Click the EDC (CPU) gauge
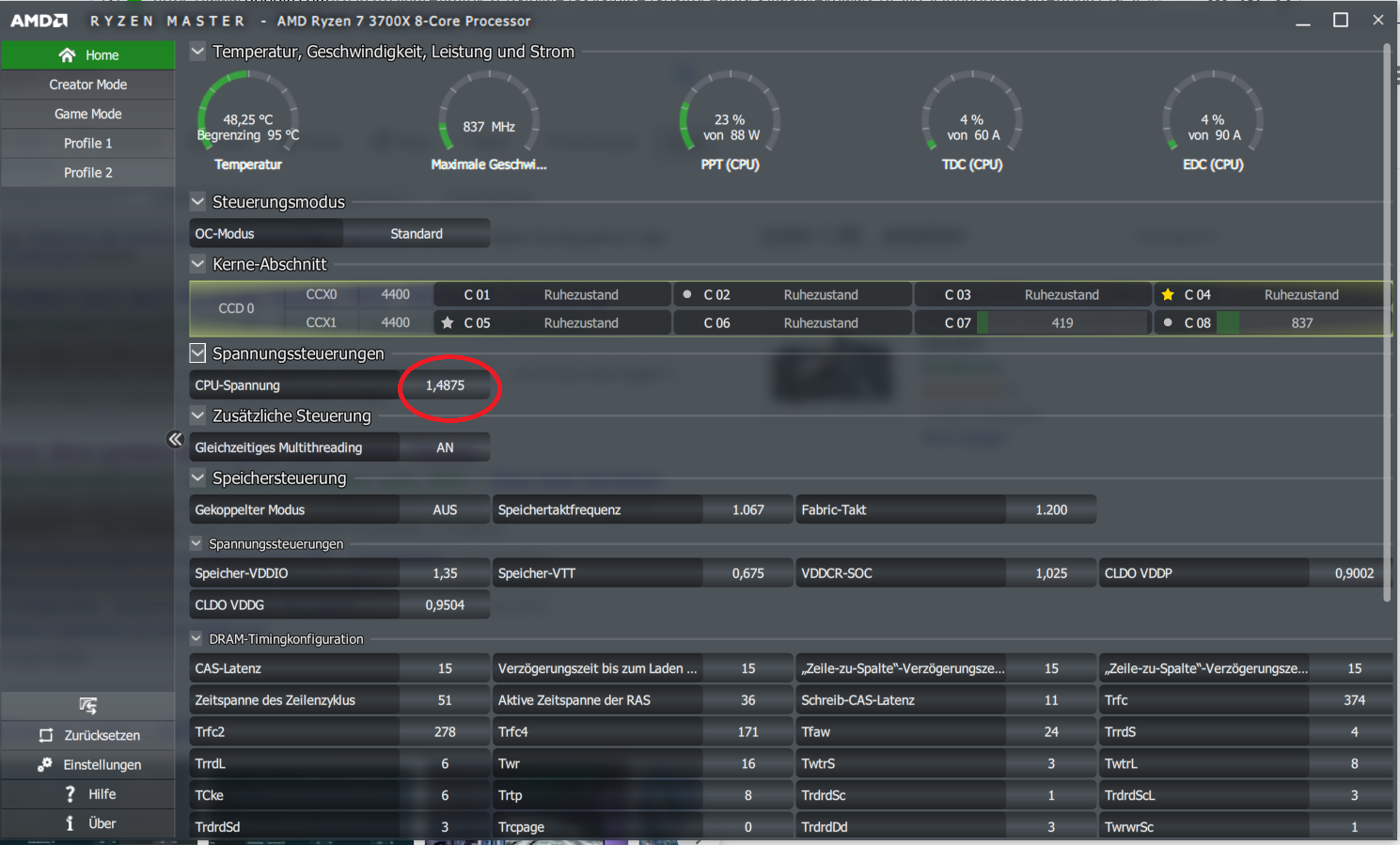 click(1213, 121)
